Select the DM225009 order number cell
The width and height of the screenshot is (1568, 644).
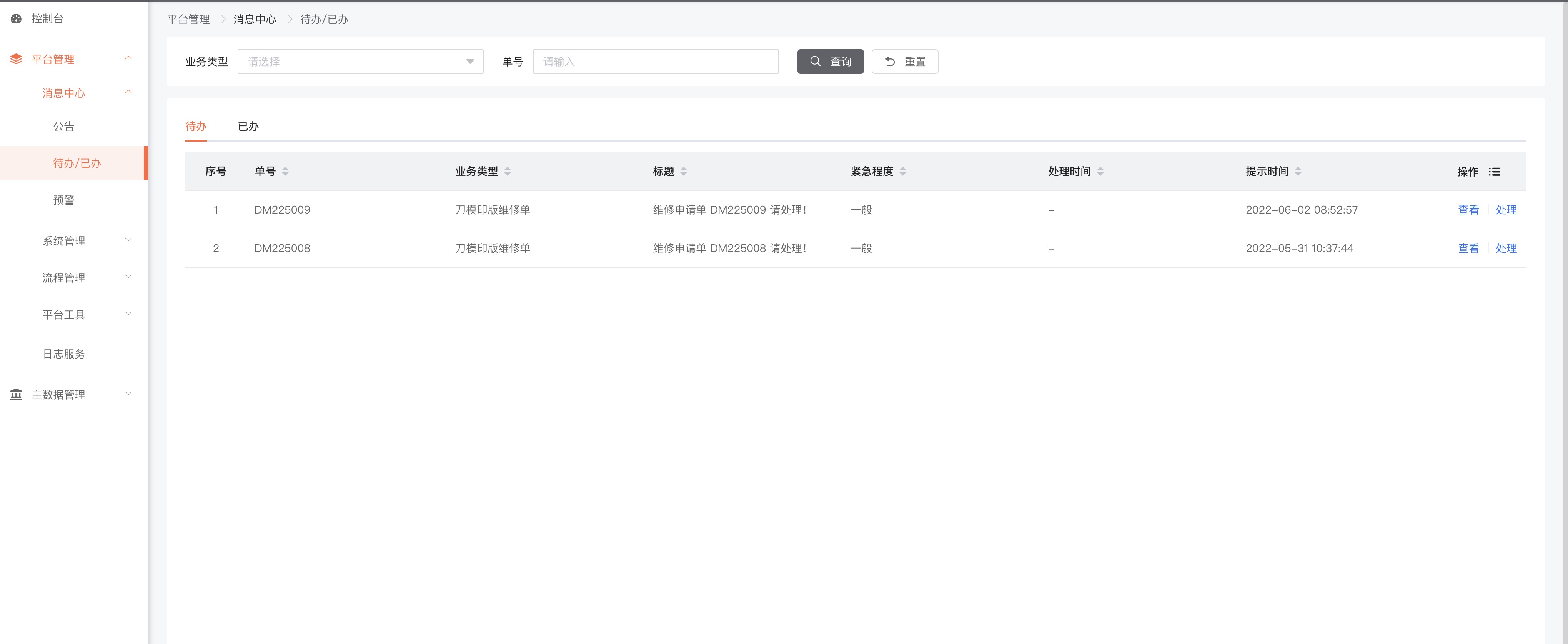[283, 210]
